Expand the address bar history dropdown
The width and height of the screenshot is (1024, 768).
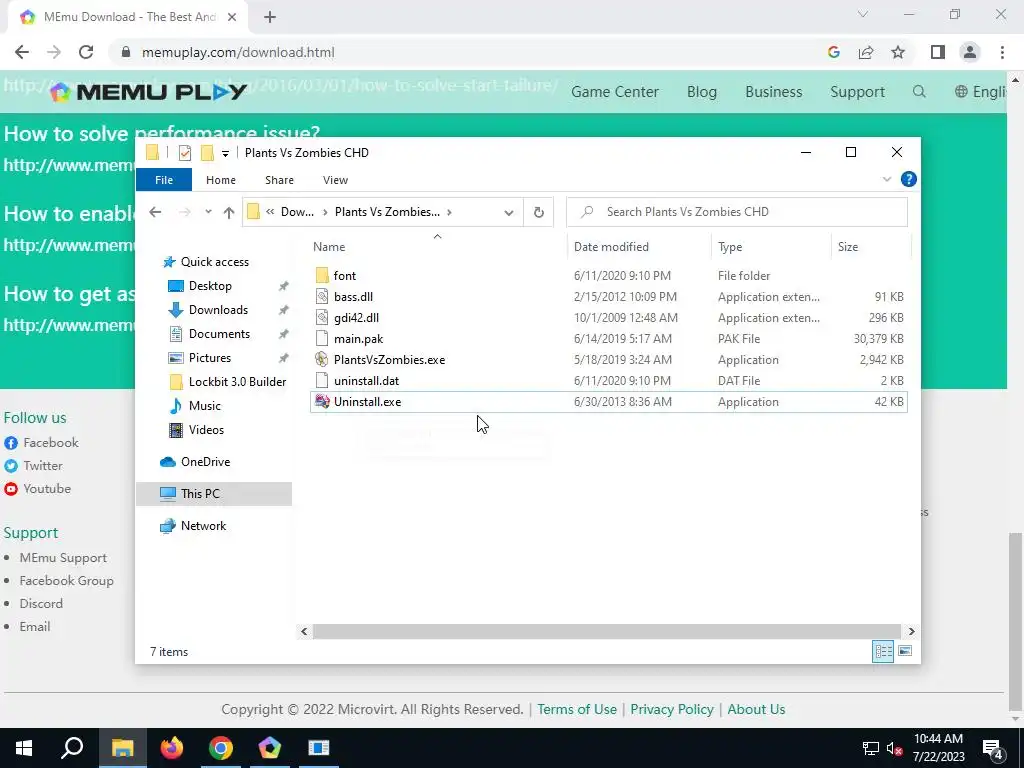(509, 212)
